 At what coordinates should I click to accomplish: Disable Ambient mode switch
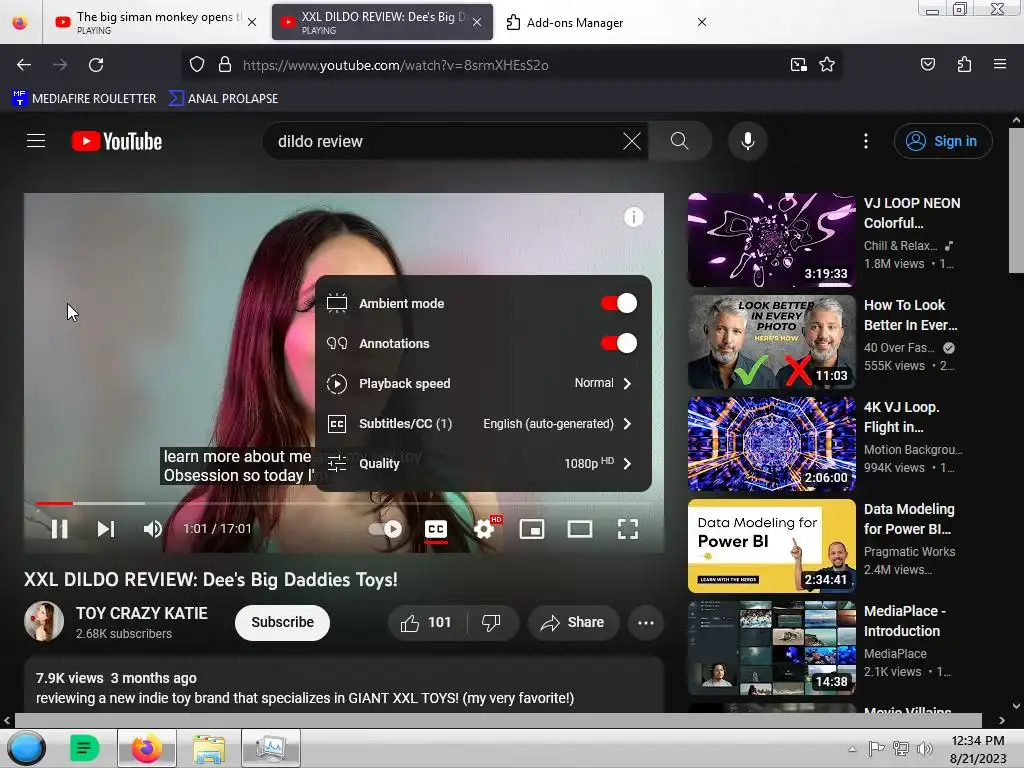(x=618, y=303)
